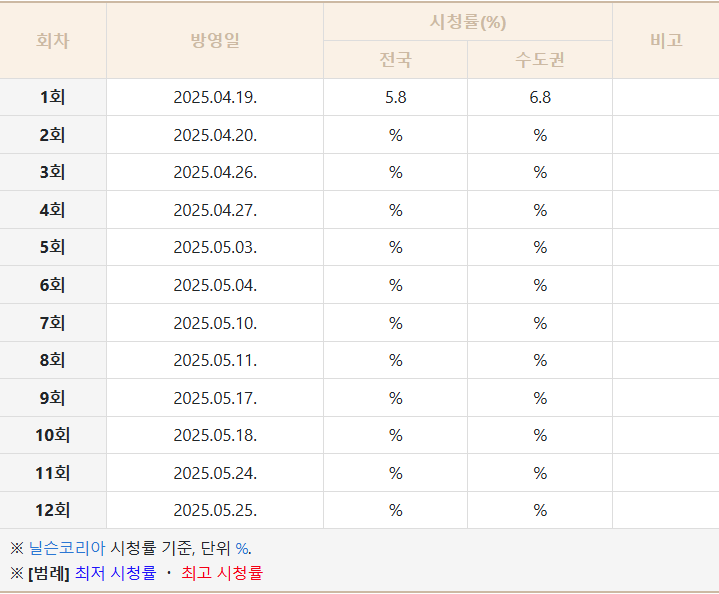Click the date 2025.04.27.
719x594 pixels.
coord(215,210)
